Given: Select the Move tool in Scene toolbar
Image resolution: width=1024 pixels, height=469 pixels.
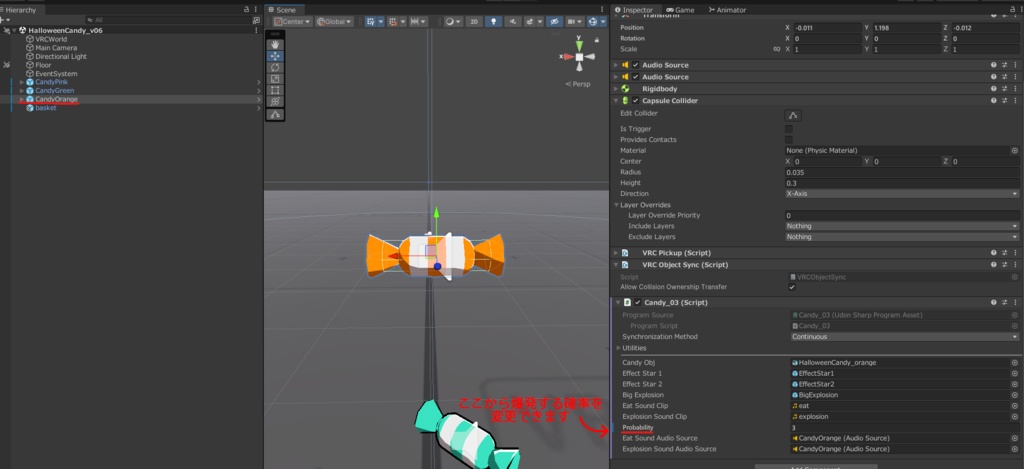Looking at the screenshot, I should pyautogui.click(x=275, y=56).
